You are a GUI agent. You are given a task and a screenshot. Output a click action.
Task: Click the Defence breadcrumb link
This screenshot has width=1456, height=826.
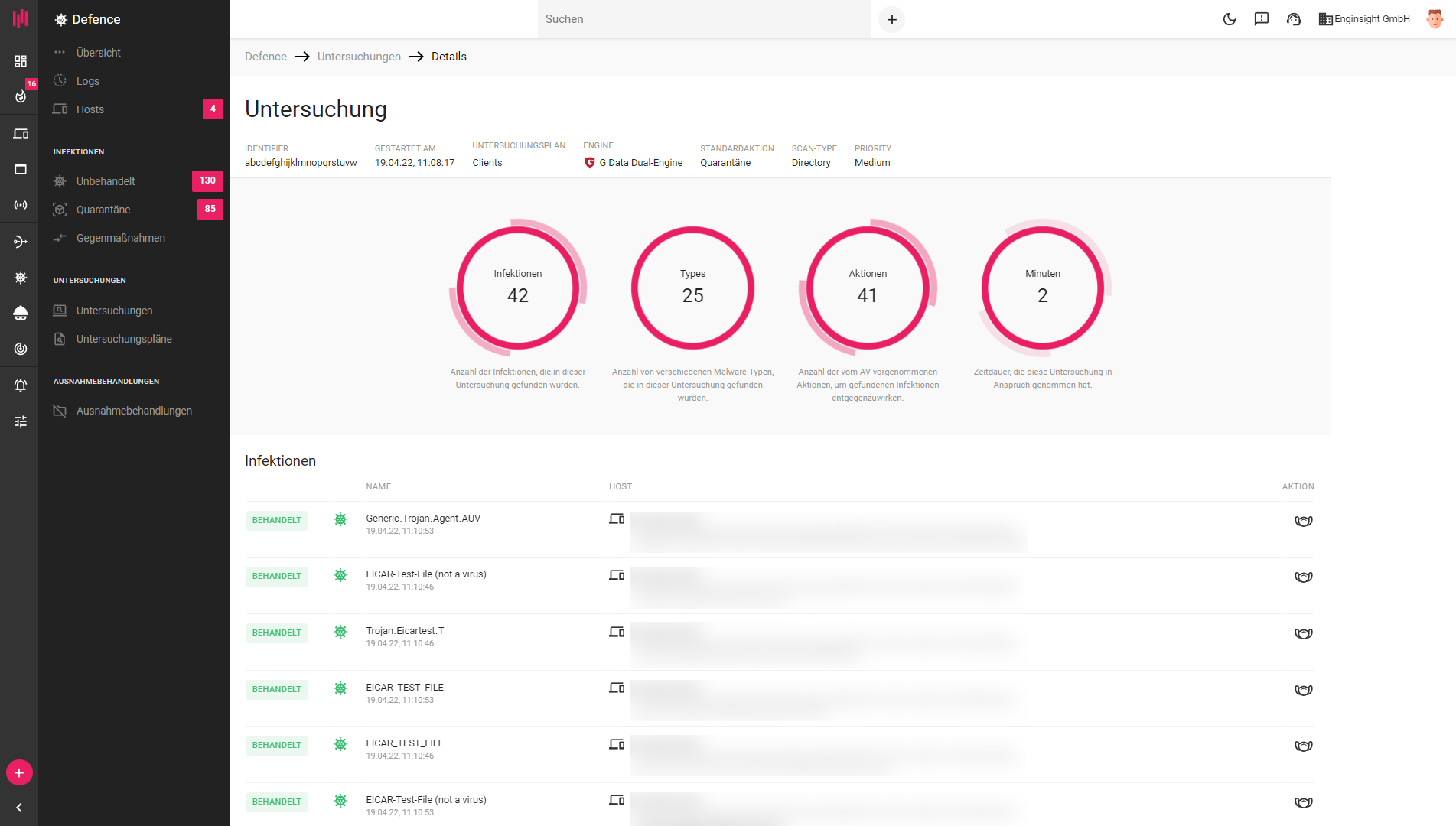tap(265, 57)
